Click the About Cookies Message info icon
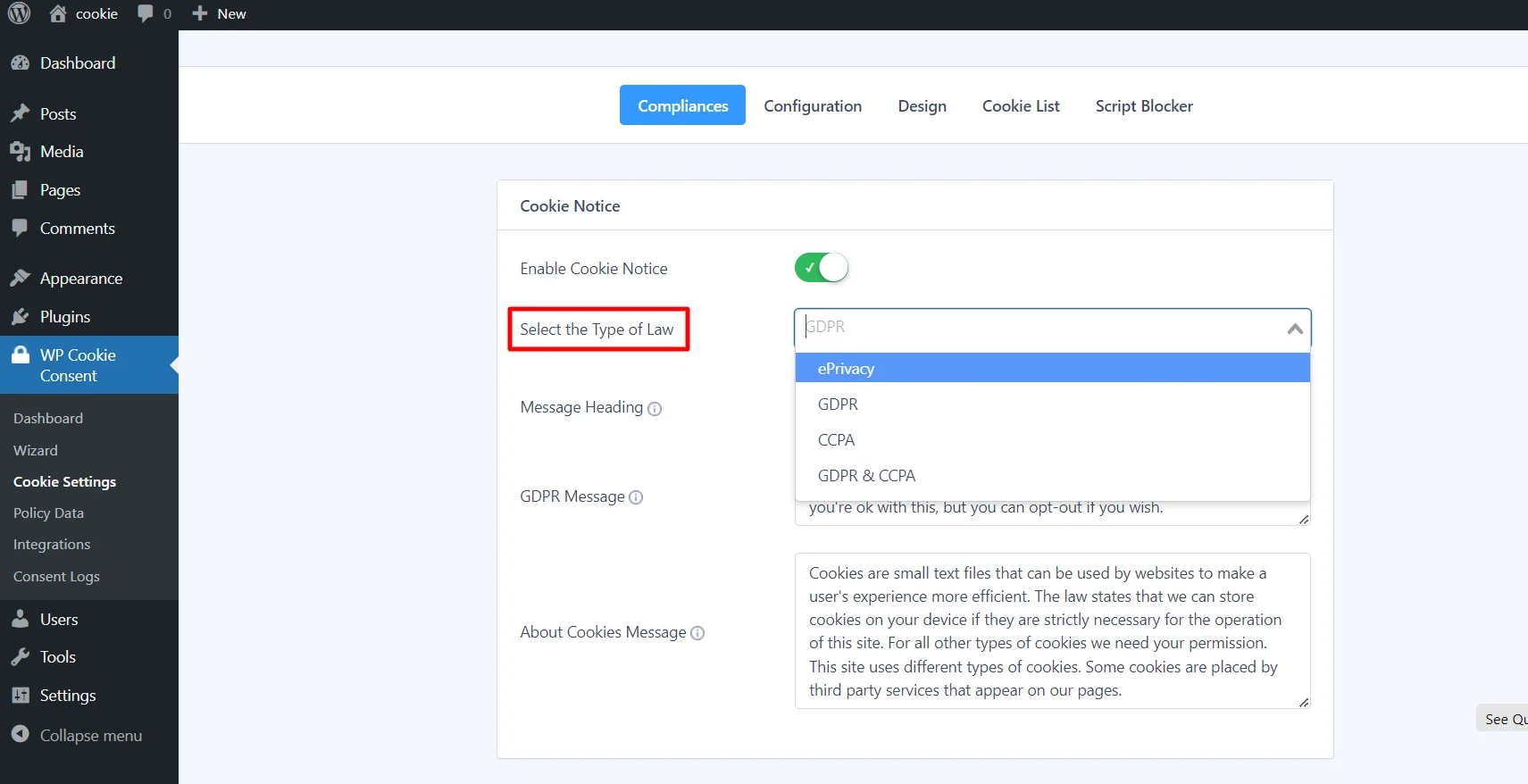Screen dimensions: 1528x784 coord(697,633)
